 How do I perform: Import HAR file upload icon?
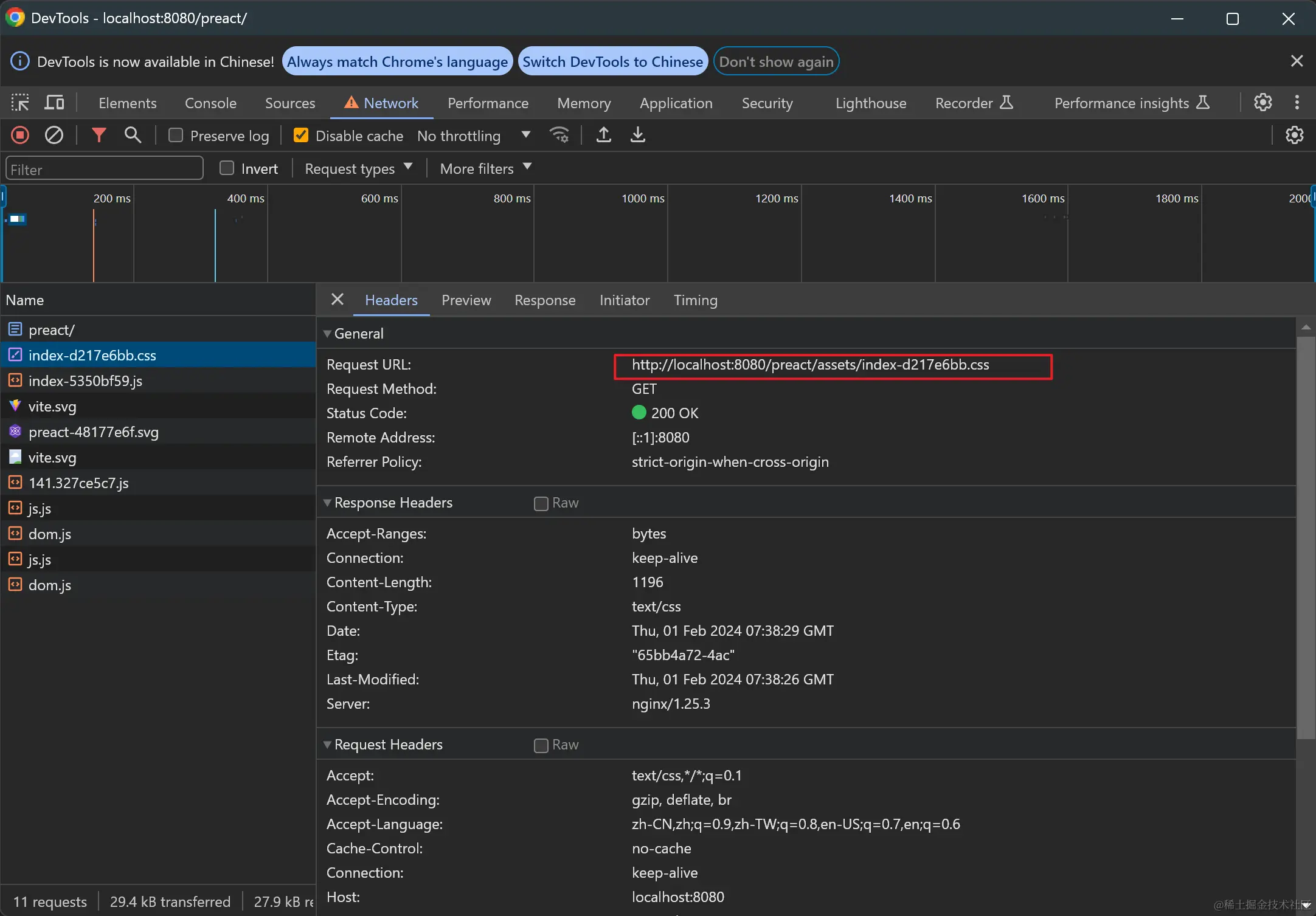pos(603,135)
